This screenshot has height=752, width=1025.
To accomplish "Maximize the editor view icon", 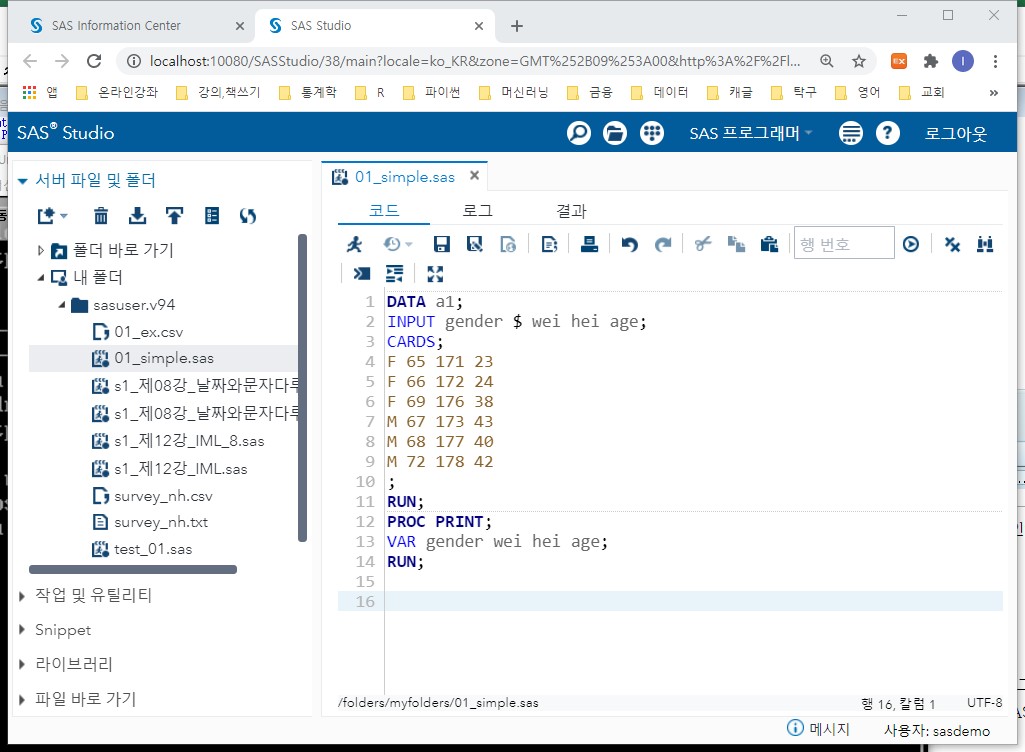I will click(x=435, y=273).
